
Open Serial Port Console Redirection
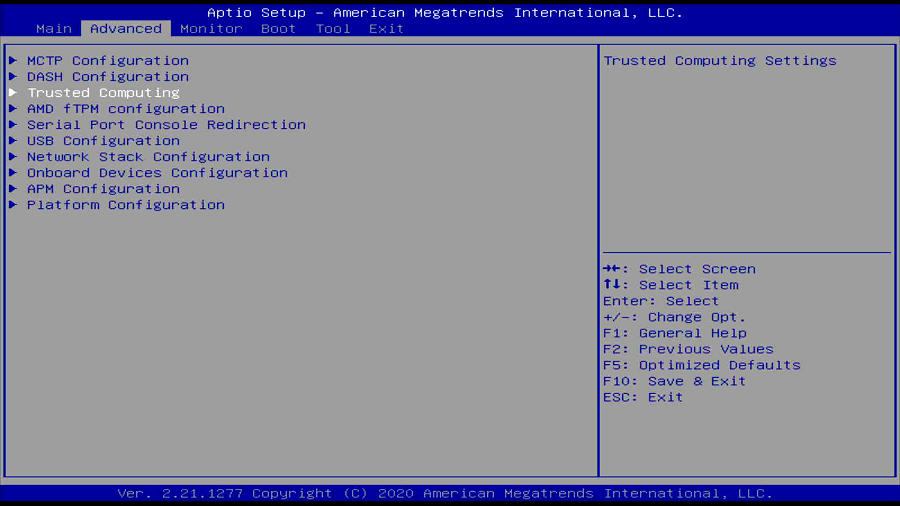point(166,125)
